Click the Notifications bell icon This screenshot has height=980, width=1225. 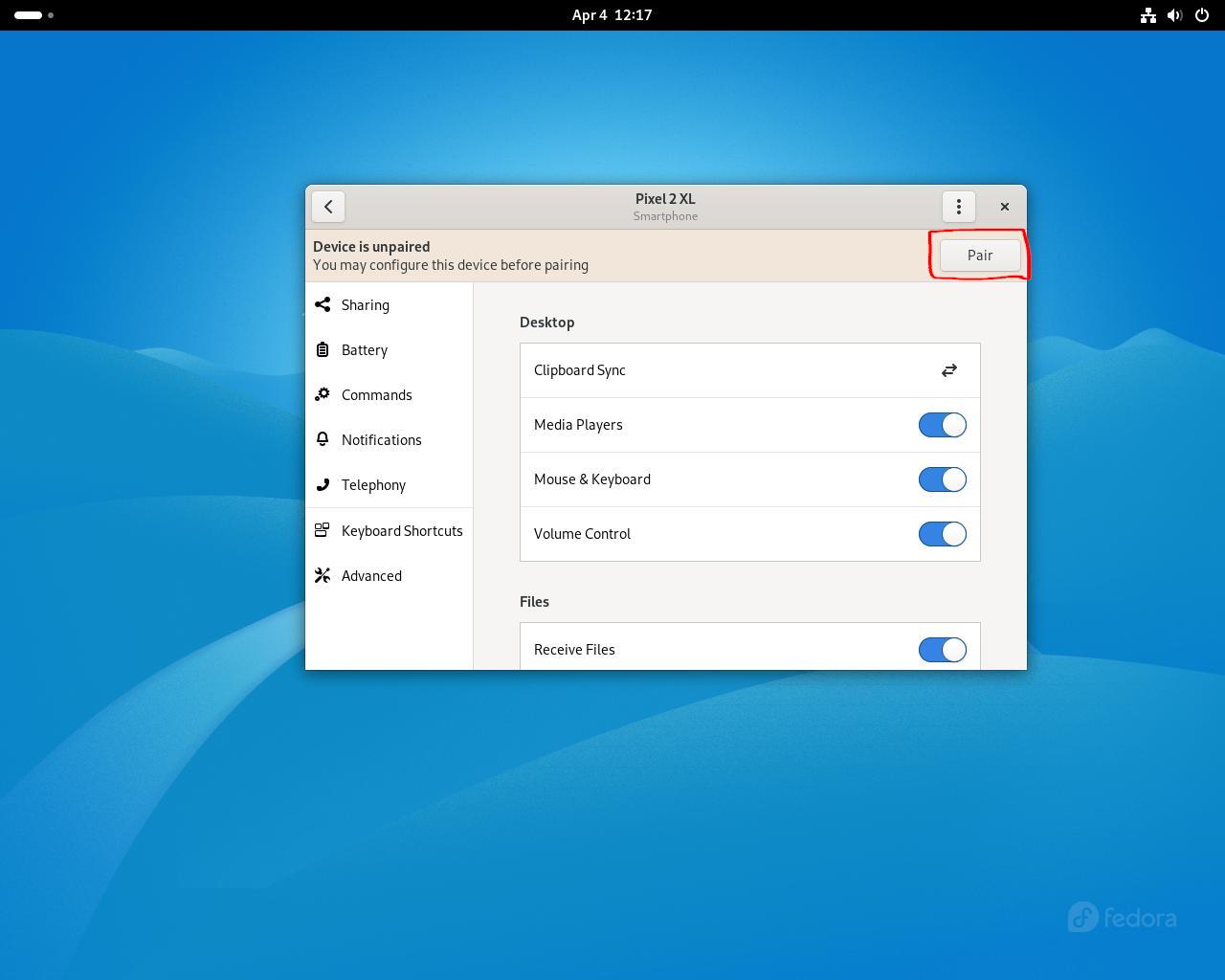[323, 439]
